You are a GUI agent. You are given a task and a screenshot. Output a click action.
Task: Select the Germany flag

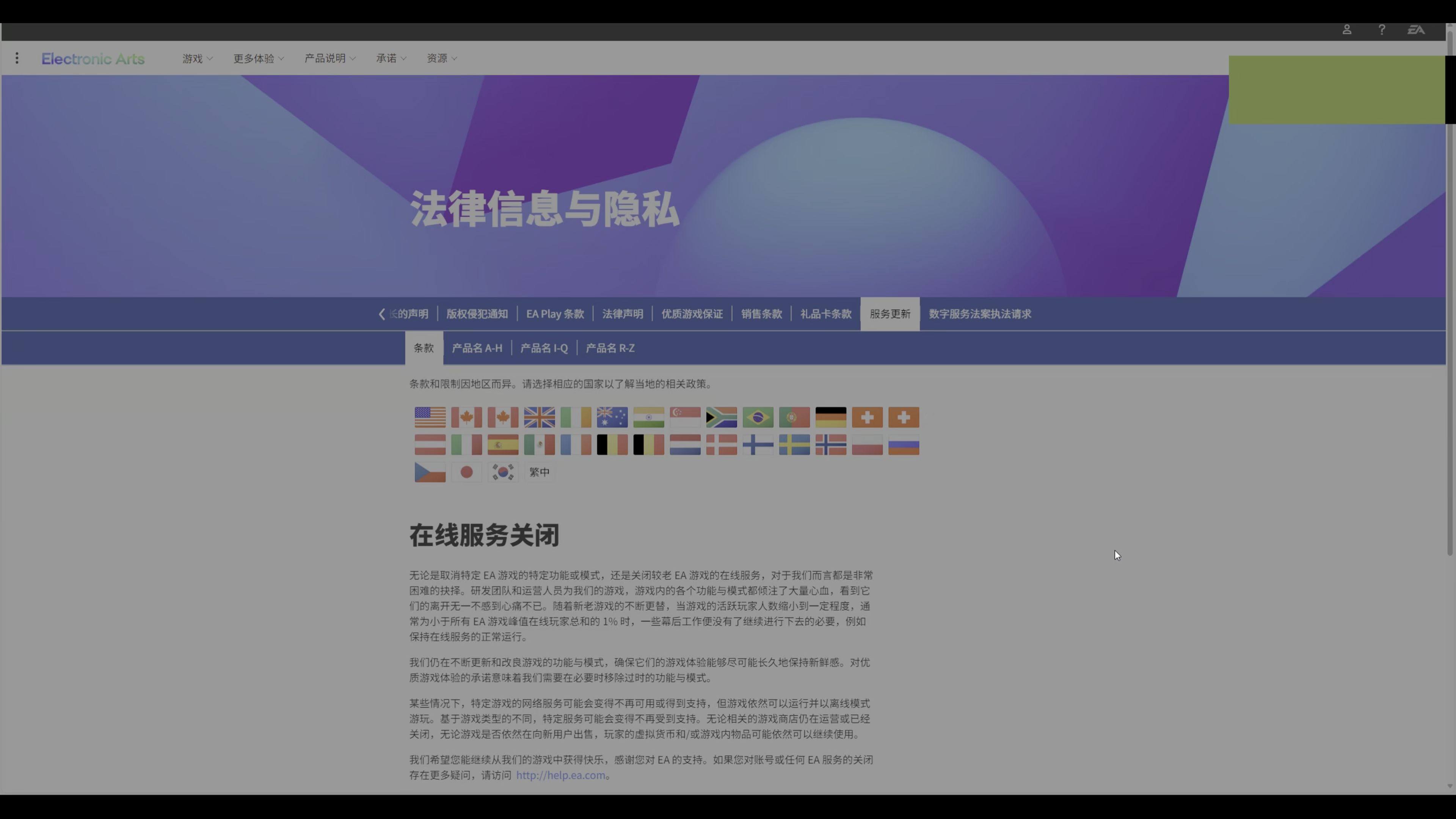coord(831,418)
